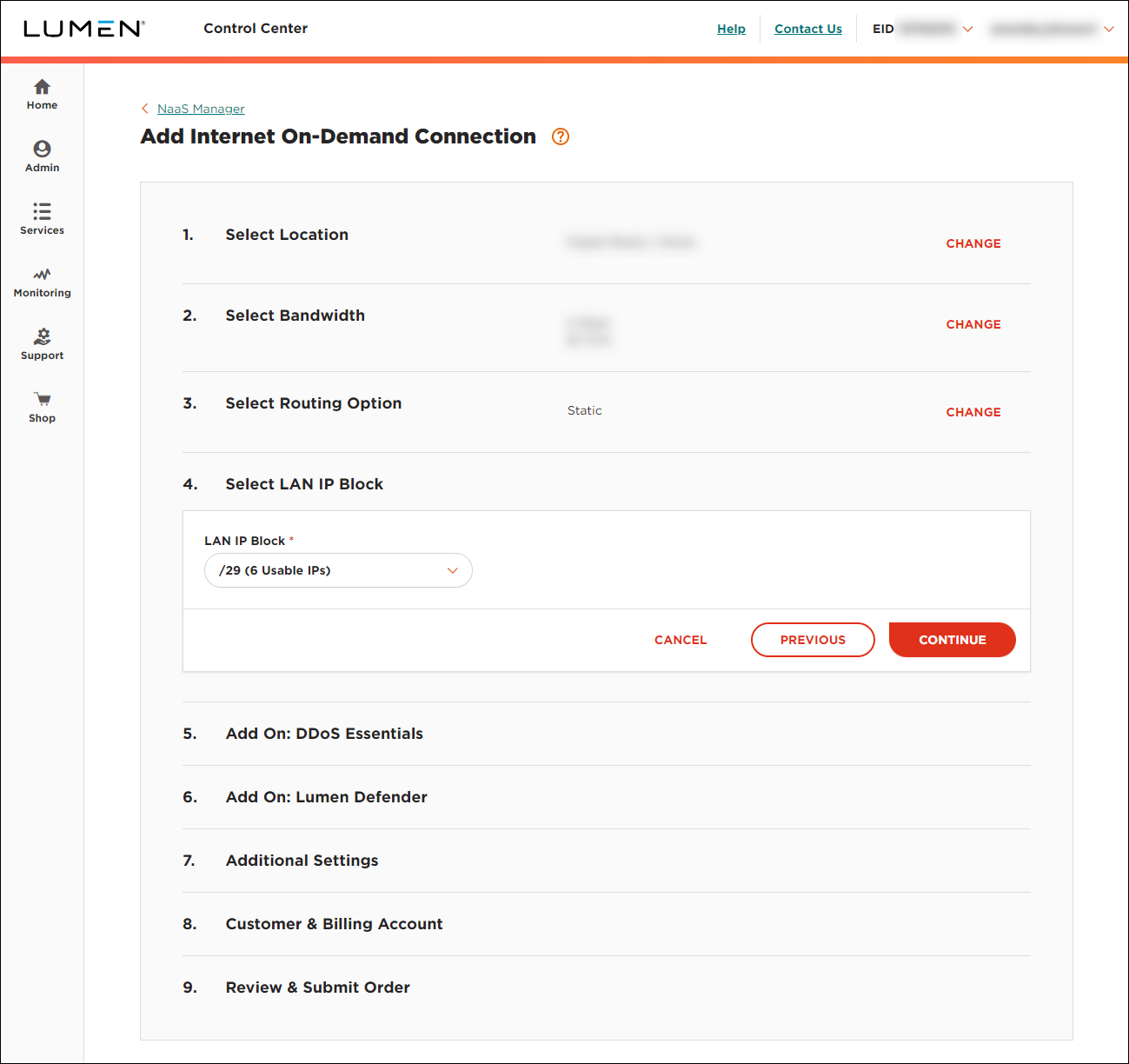Cancel the LAN IP Block step

click(x=681, y=640)
